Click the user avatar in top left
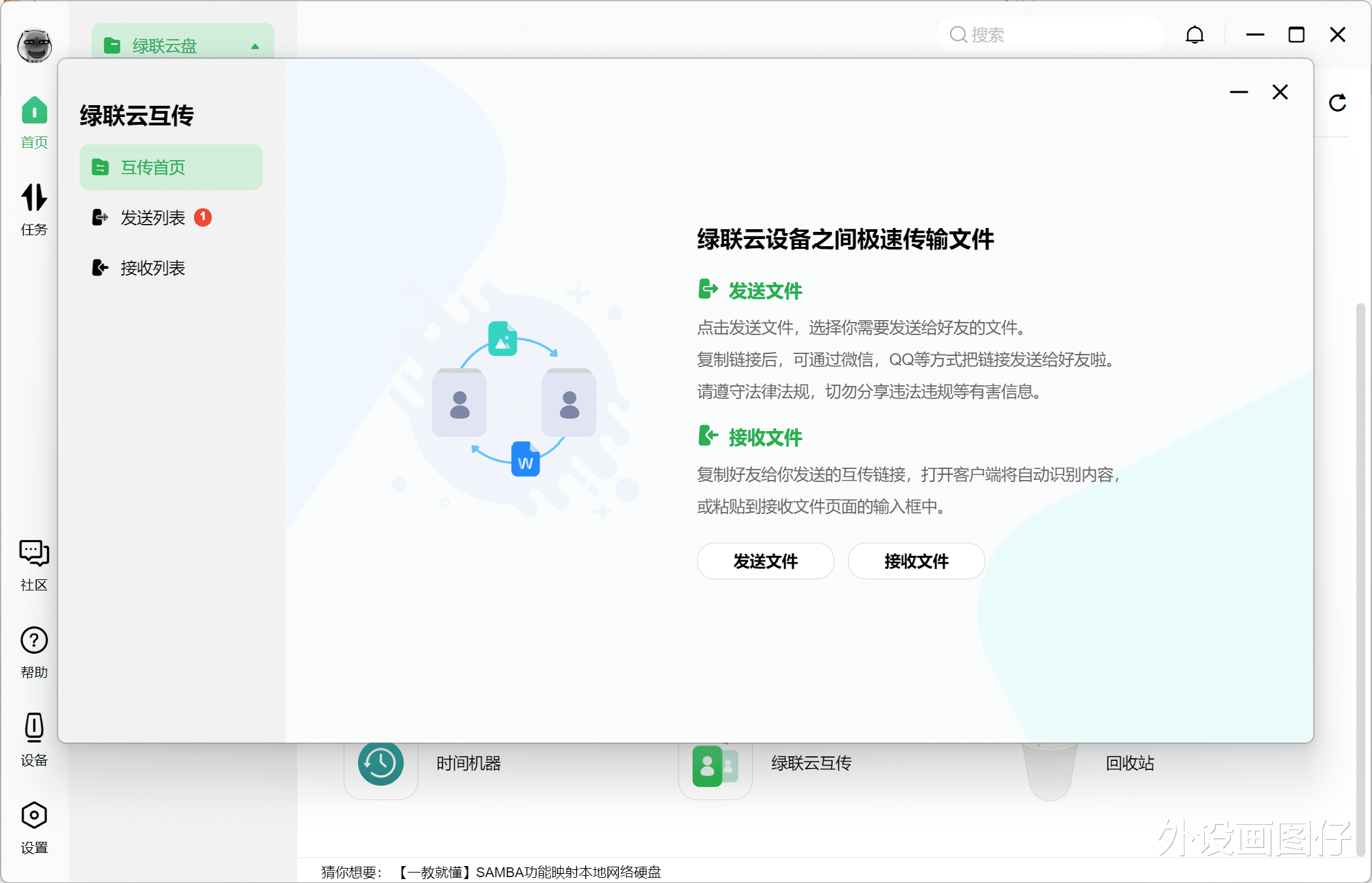Screen dimensions: 1372x883 click(x=33, y=46)
